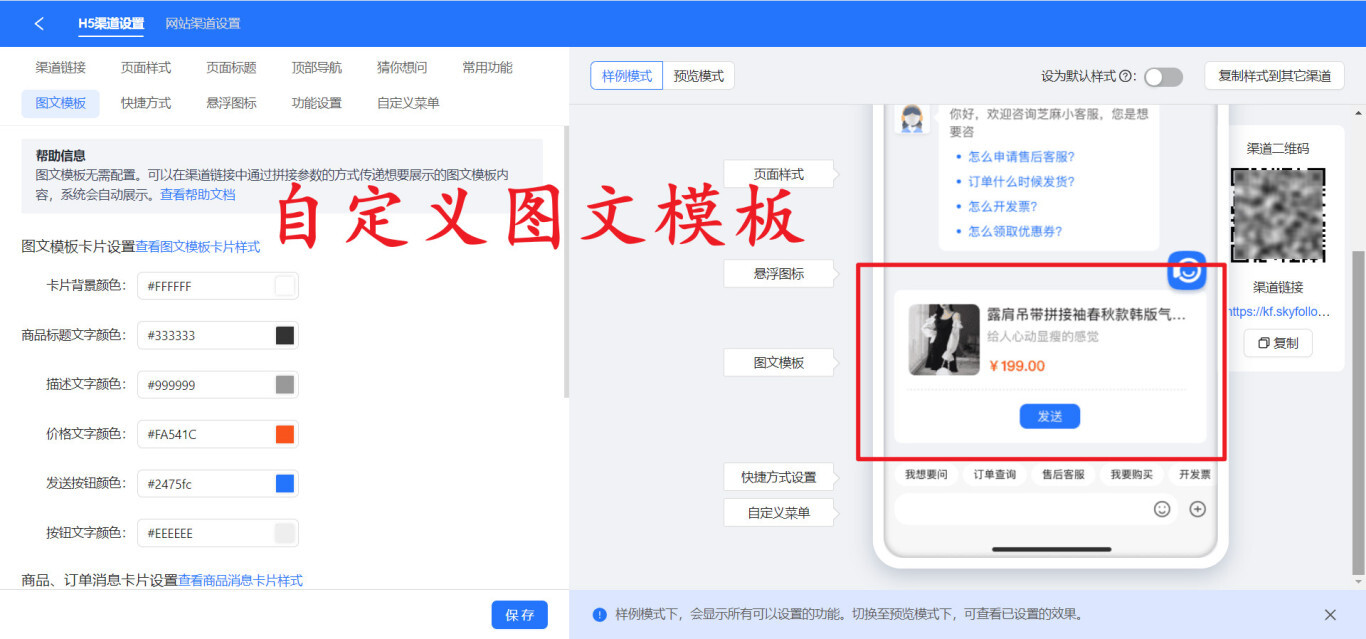Close the blue info banner
The image size is (1366, 639).
point(1330,615)
